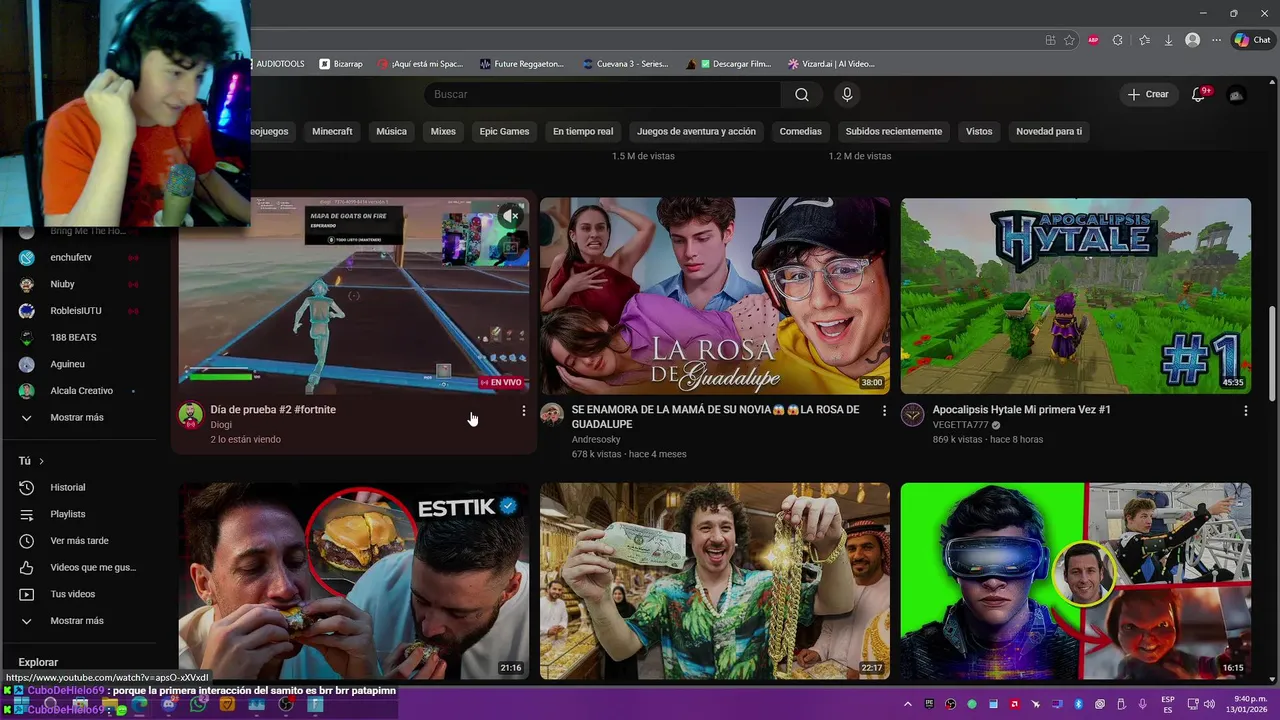Select the Epic Games filter chip
Screen dimensions: 1280x720
(x=504, y=131)
